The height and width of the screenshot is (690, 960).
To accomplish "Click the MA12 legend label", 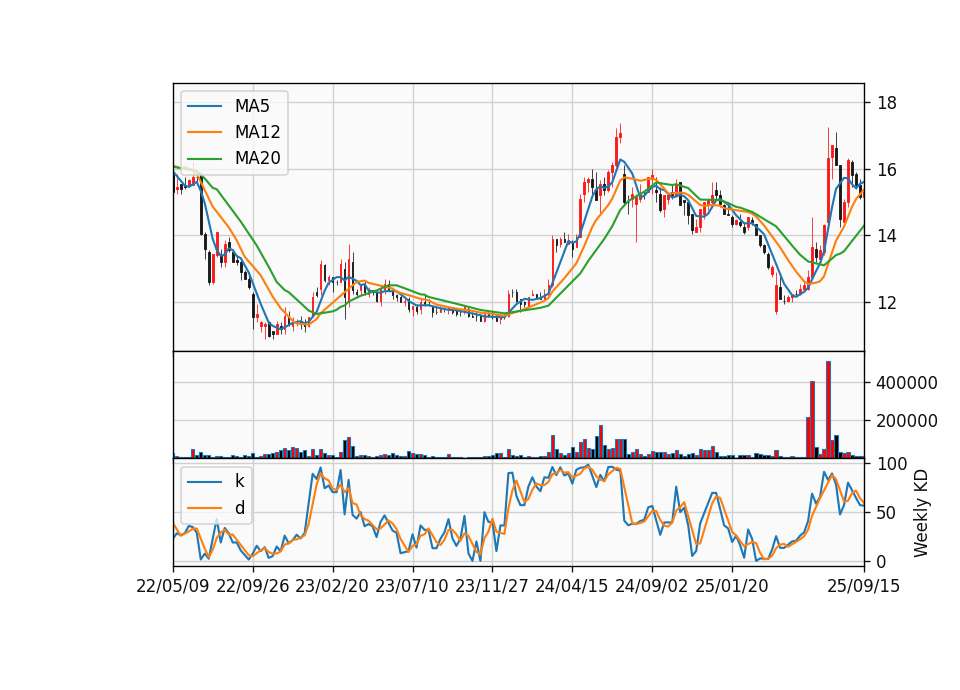I will (257, 132).
